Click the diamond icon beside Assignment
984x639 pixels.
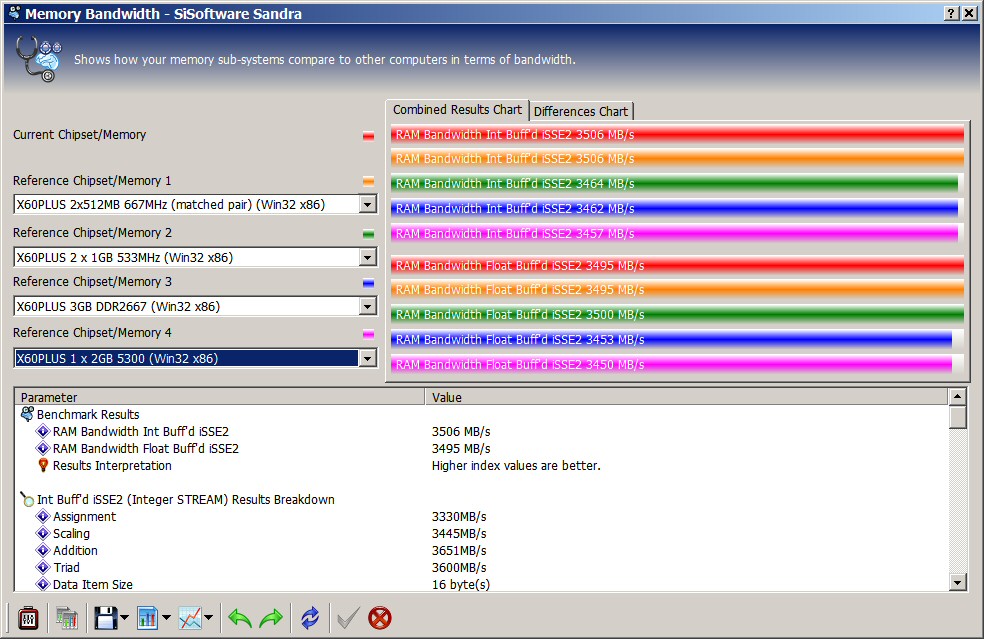[x=43, y=516]
